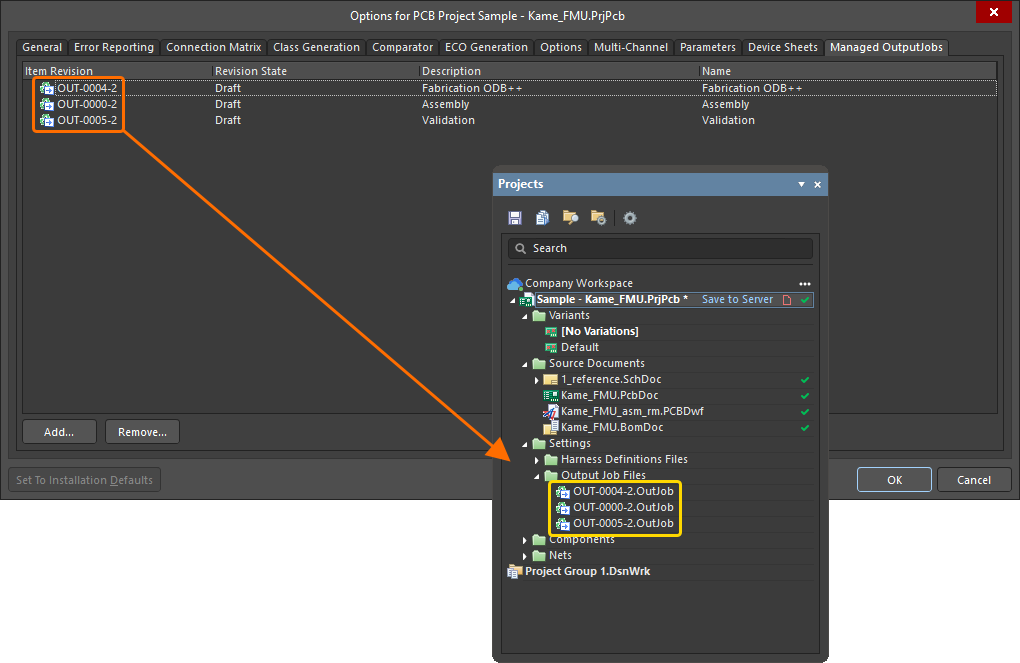
Task: Open the Projects panel dropdown arrow
Action: pyautogui.click(x=800, y=184)
